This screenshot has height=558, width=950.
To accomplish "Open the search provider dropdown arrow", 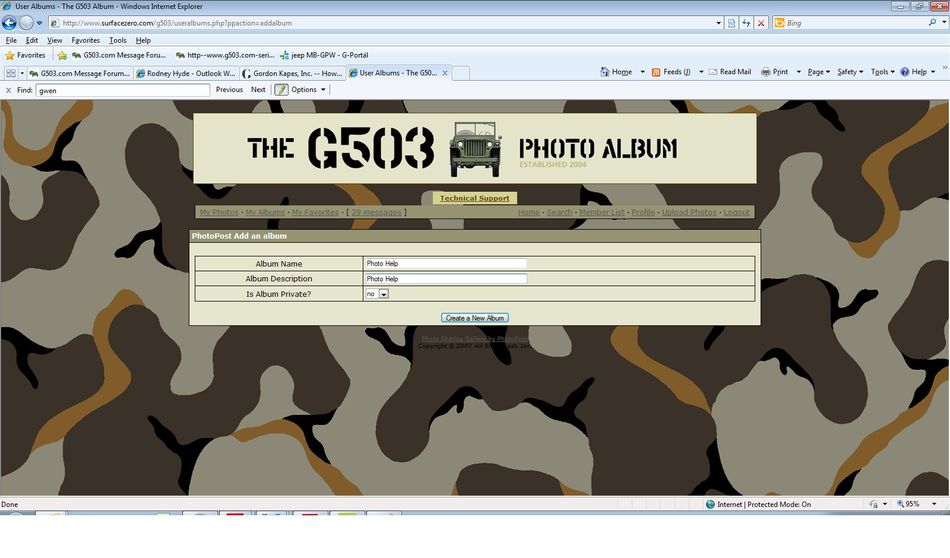I will (944, 22).
